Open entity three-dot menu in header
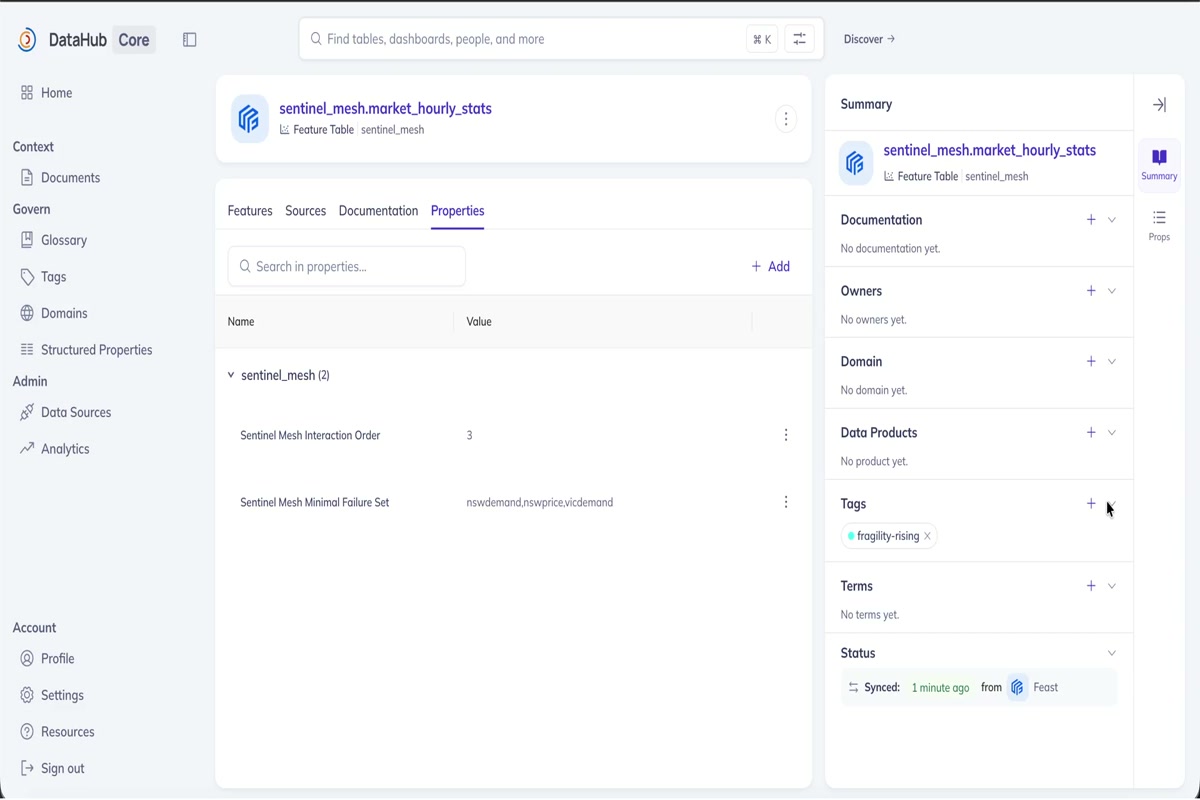Viewport: 1200px width, 800px height. [786, 119]
